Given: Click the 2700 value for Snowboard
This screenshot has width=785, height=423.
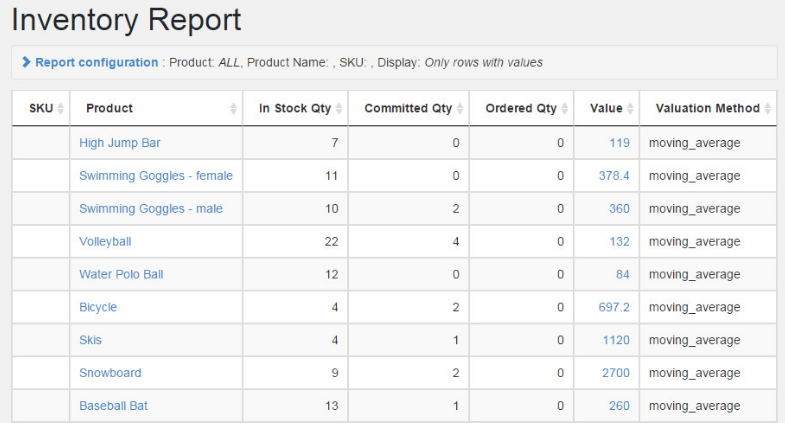Looking at the screenshot, I should pos(615,373).
